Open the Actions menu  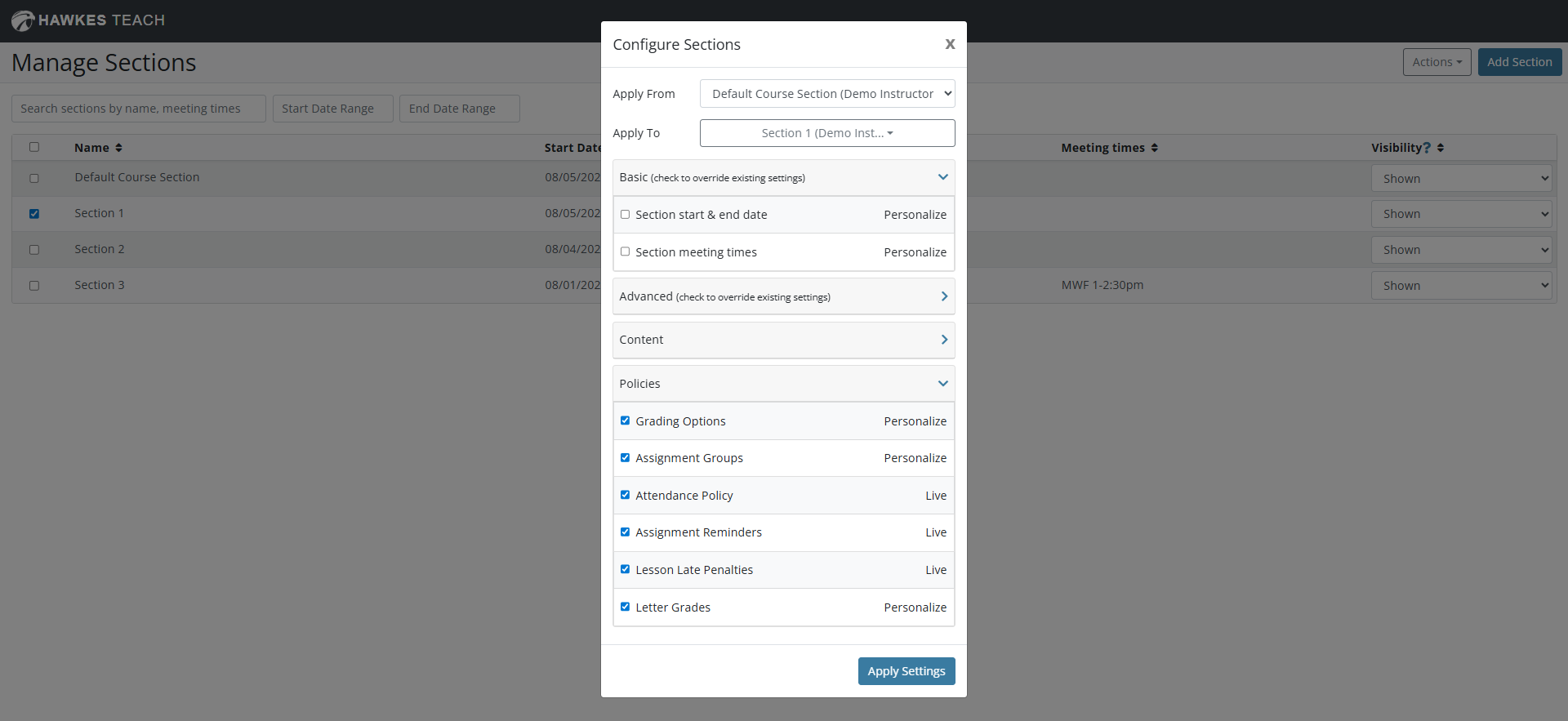(1437, 62)
